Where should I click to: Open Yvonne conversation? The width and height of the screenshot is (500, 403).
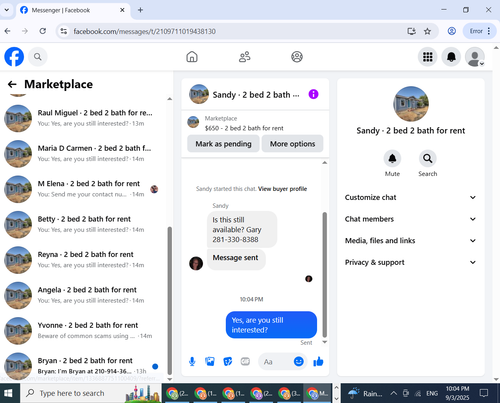[83, 330]
